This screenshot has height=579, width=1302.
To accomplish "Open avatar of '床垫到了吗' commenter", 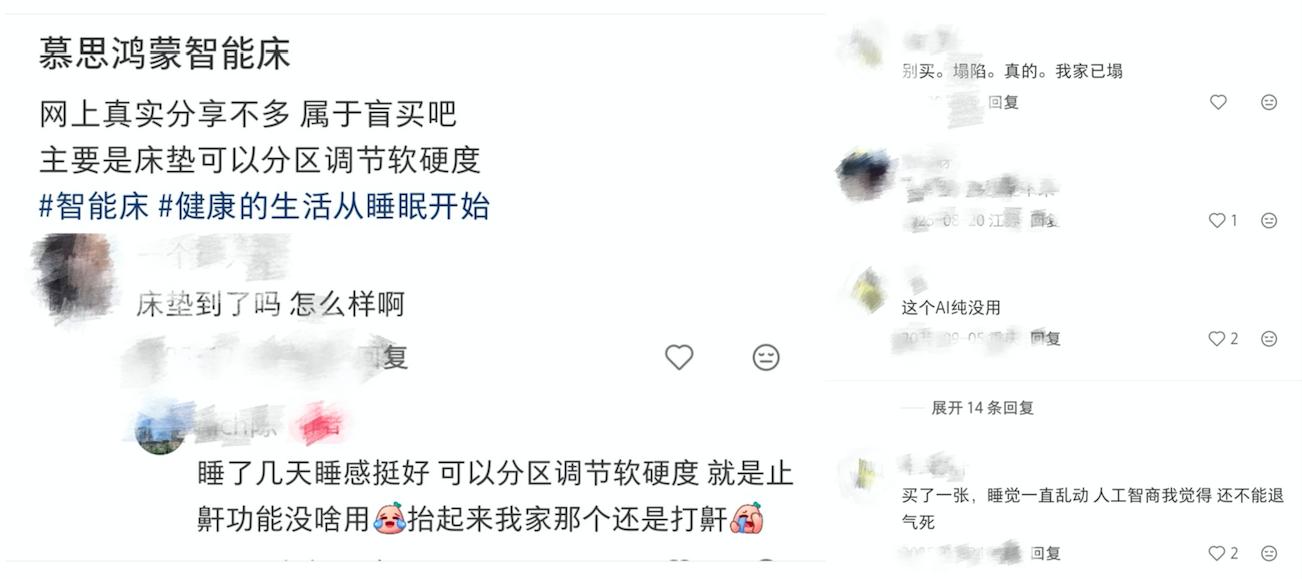I will click(73, 277).
